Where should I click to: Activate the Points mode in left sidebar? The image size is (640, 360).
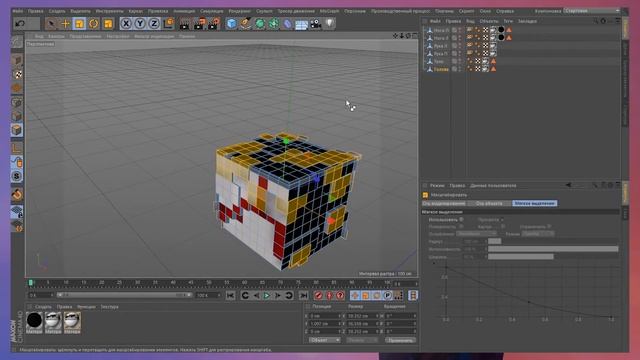click(x=16, y=102)
